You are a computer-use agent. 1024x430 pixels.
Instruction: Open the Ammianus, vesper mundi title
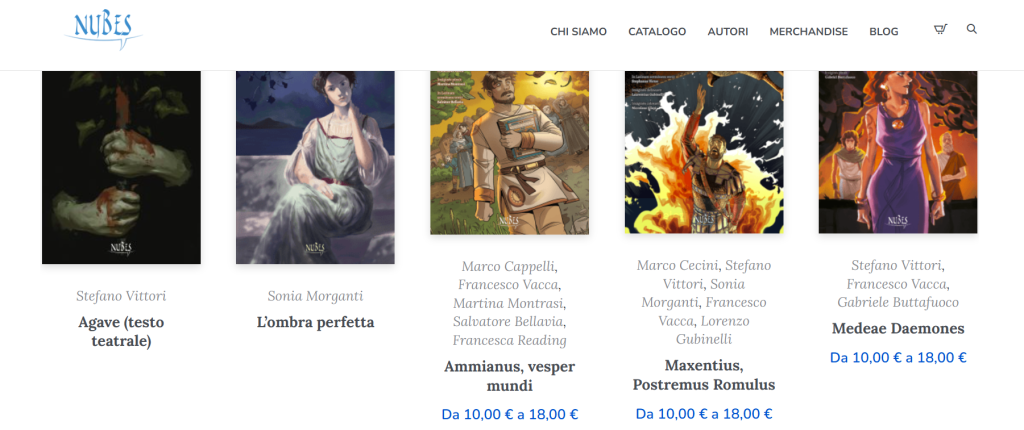pos(509,376)
